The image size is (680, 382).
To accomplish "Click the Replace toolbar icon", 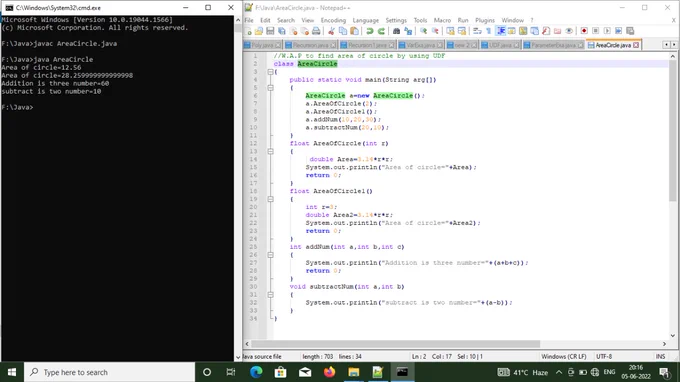I will click(x=408, y=31).
